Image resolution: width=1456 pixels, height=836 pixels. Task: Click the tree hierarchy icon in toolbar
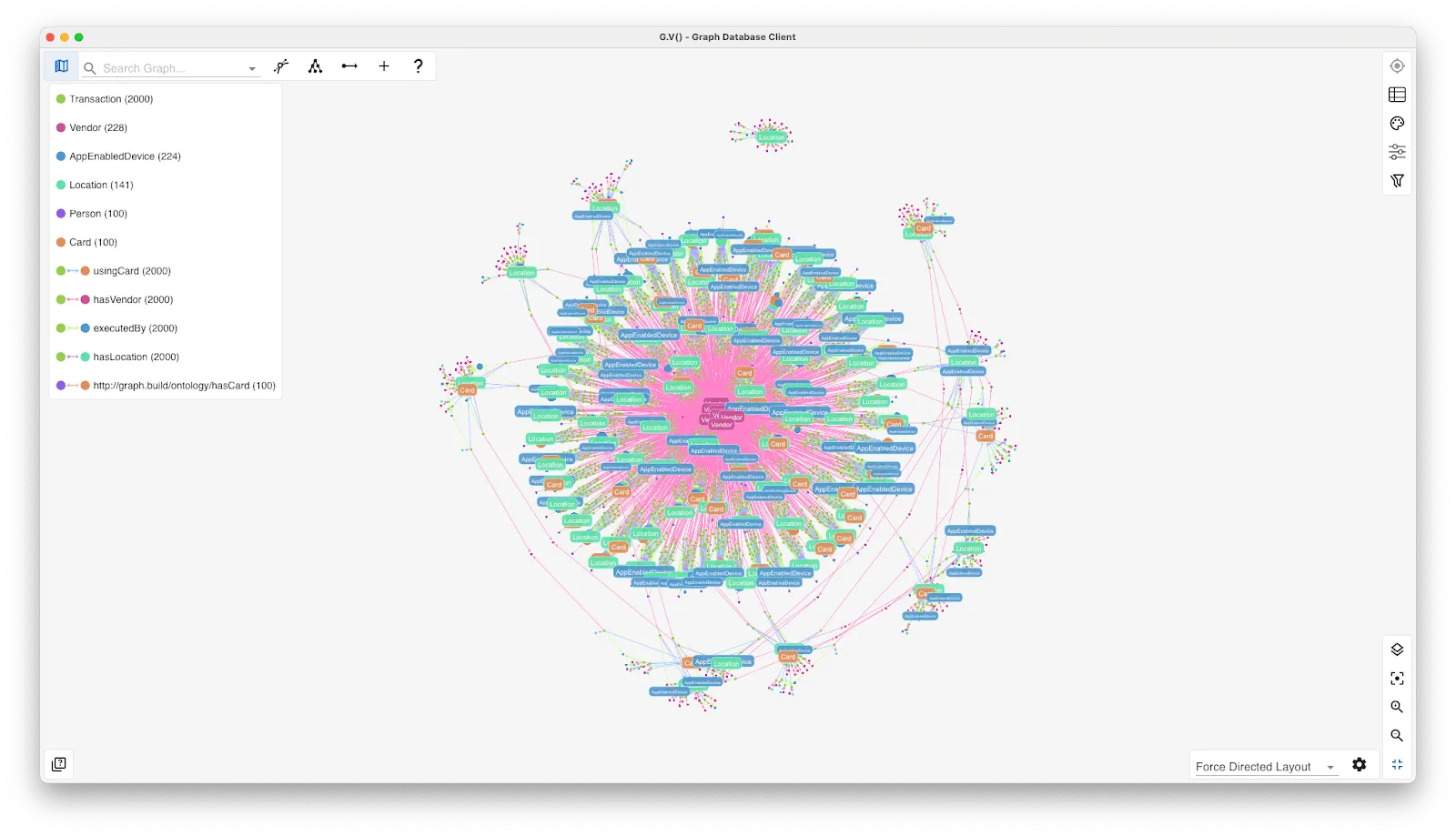point(315,66)
